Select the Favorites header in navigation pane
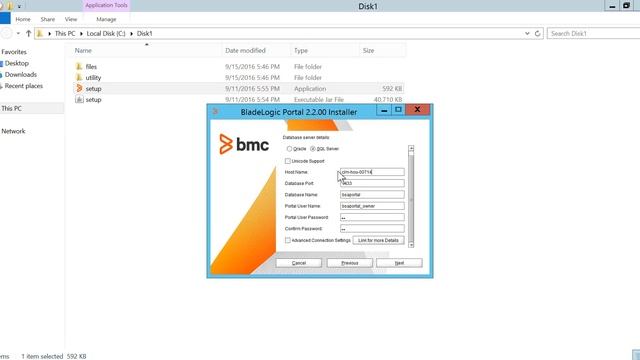Viewport: 640px width, 360px height. tap(14, 52)
